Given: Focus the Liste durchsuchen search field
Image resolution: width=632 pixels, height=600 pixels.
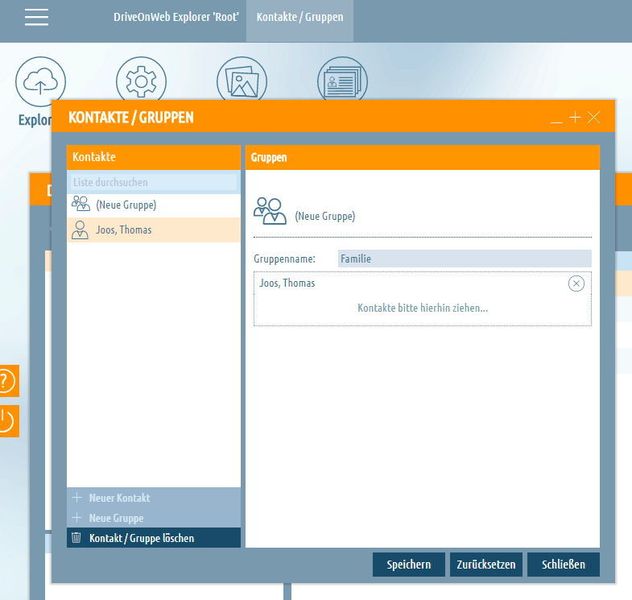Looking at the screenshot, I should 154,182.
